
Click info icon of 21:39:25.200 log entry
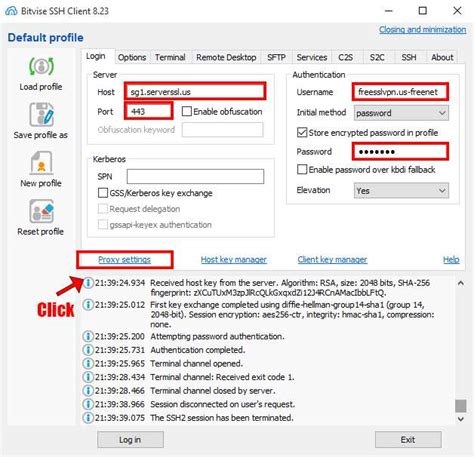pyautogui.click(x=88, y=336)
